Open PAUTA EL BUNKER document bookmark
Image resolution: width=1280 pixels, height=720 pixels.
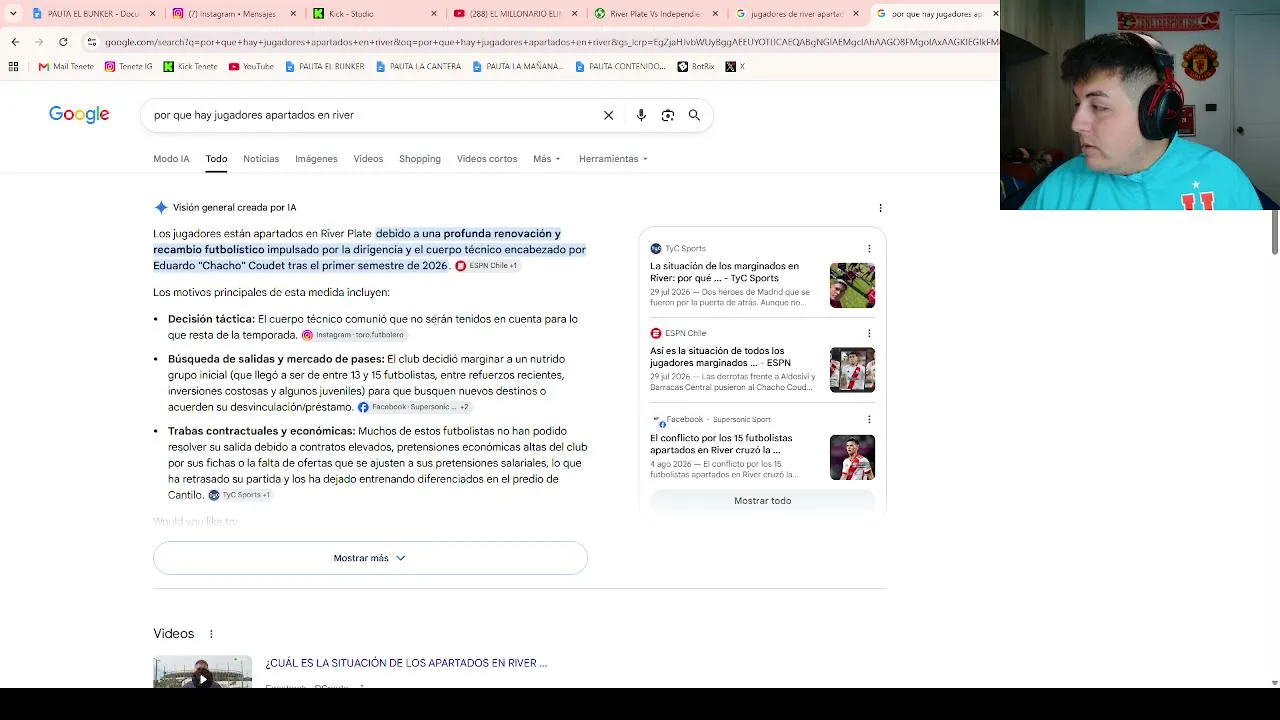click(325, 67)
